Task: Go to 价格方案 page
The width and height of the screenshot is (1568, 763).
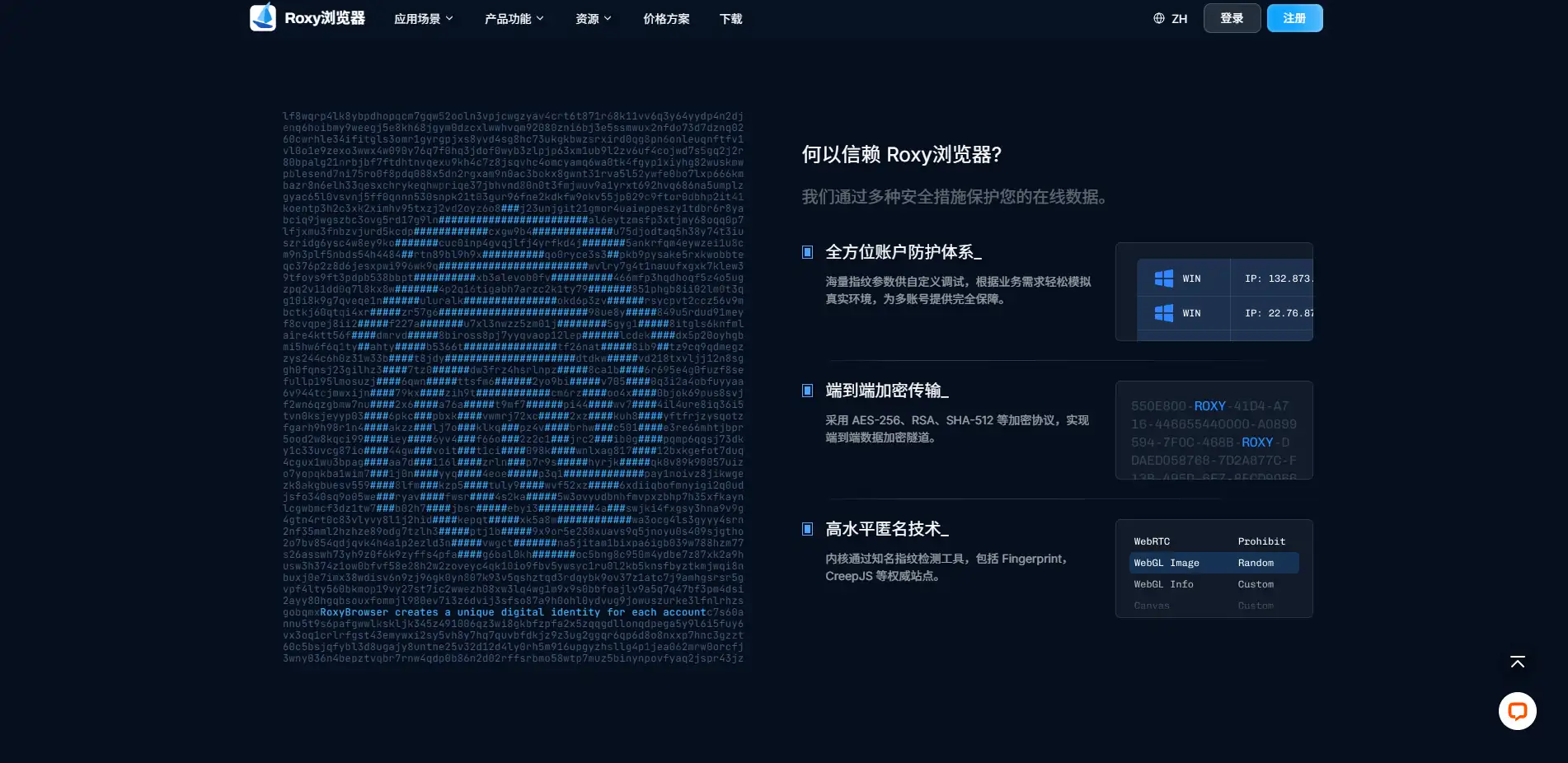Action: tap(666, 18)
